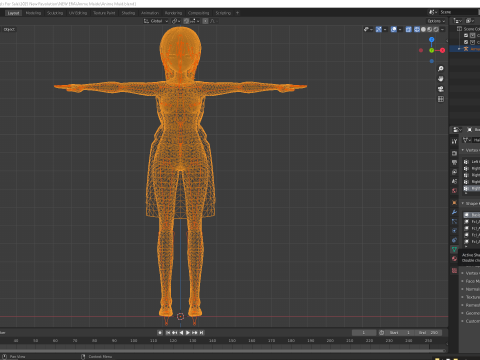Viewport: 480px width, 360px height.
Task: Switch to the Sculpting workspace tab
Action: click(55, 13)
